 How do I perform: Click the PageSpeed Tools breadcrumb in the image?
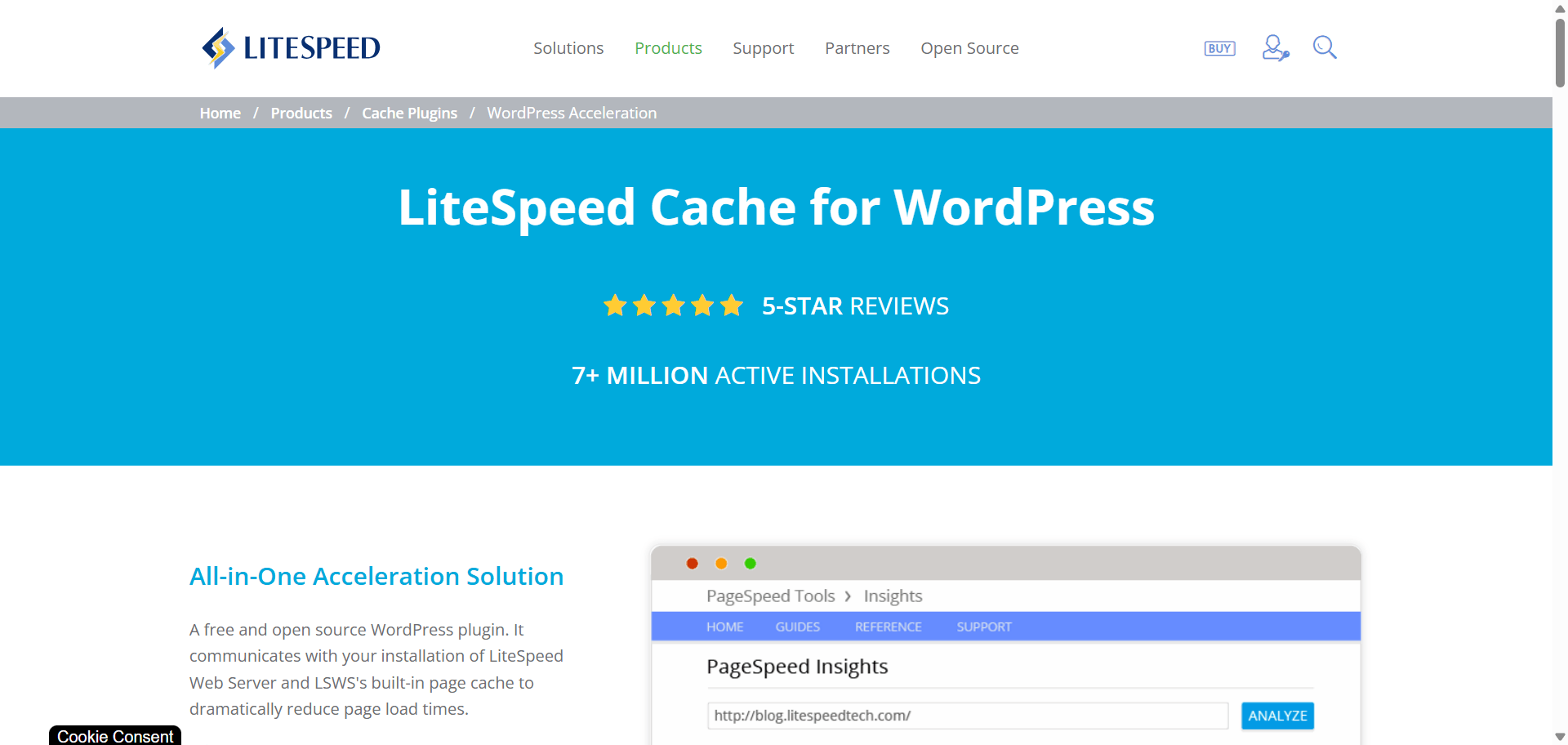770,596
